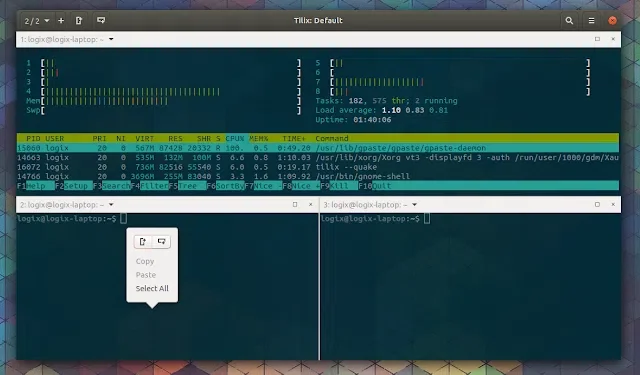Click F8 Nice + in htop footer
Image resolution: width=640 pixels, height=375 pixels.
click(302, 186)
